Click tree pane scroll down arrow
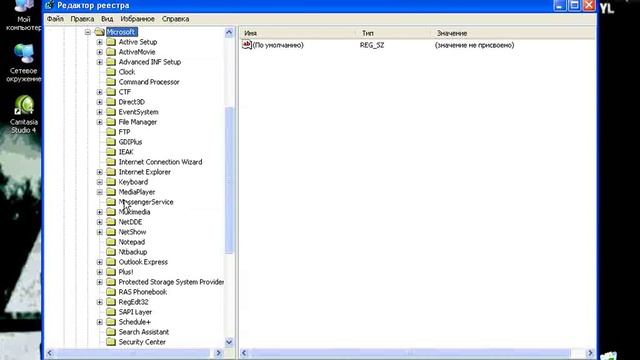640x360 pixels. pos(229,342)
